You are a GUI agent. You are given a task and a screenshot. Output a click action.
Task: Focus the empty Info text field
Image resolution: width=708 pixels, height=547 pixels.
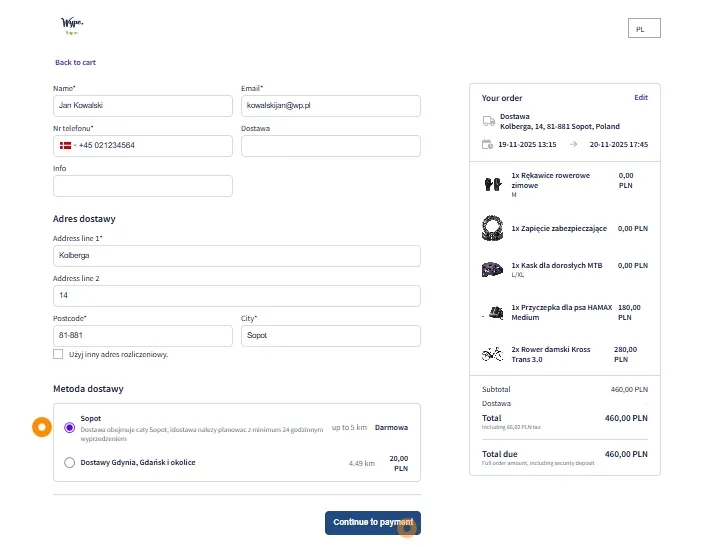point(142,186)
